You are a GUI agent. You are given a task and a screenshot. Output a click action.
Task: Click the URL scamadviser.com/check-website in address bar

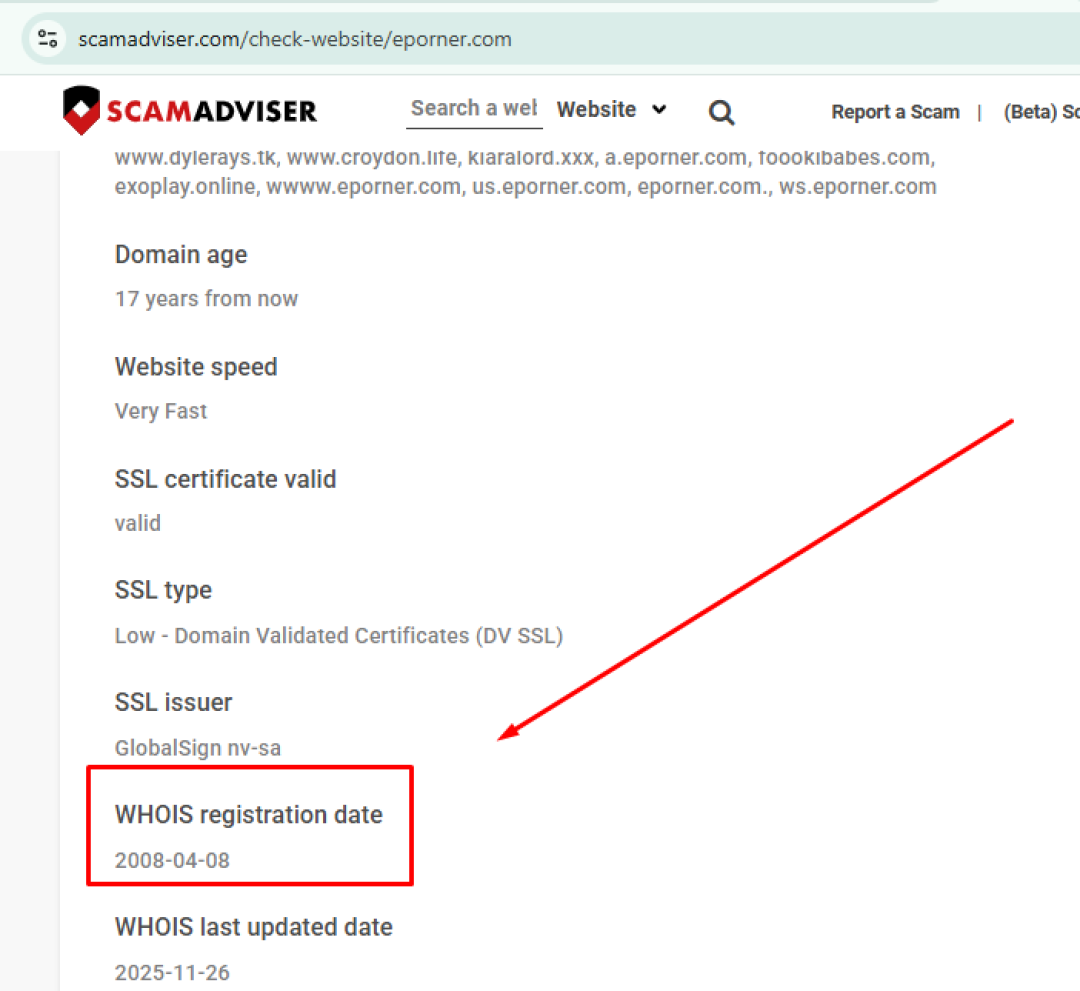(295, 39)
